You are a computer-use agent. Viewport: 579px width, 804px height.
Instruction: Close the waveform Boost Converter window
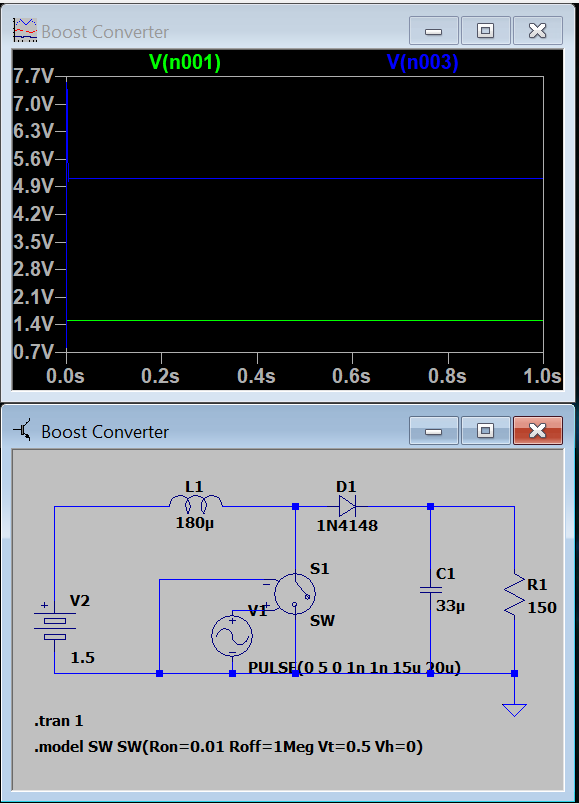point(537,31)
